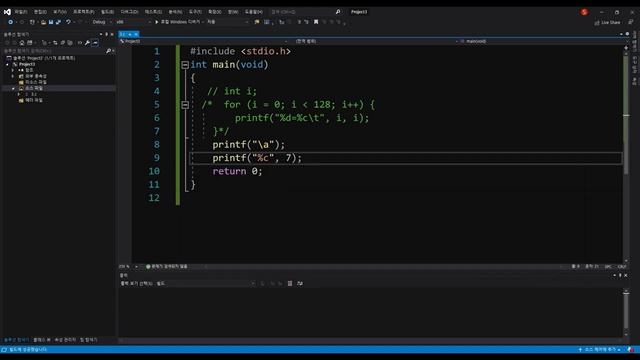Open the Project menu
Screen dimensions: 640x360
pos(84,12)
